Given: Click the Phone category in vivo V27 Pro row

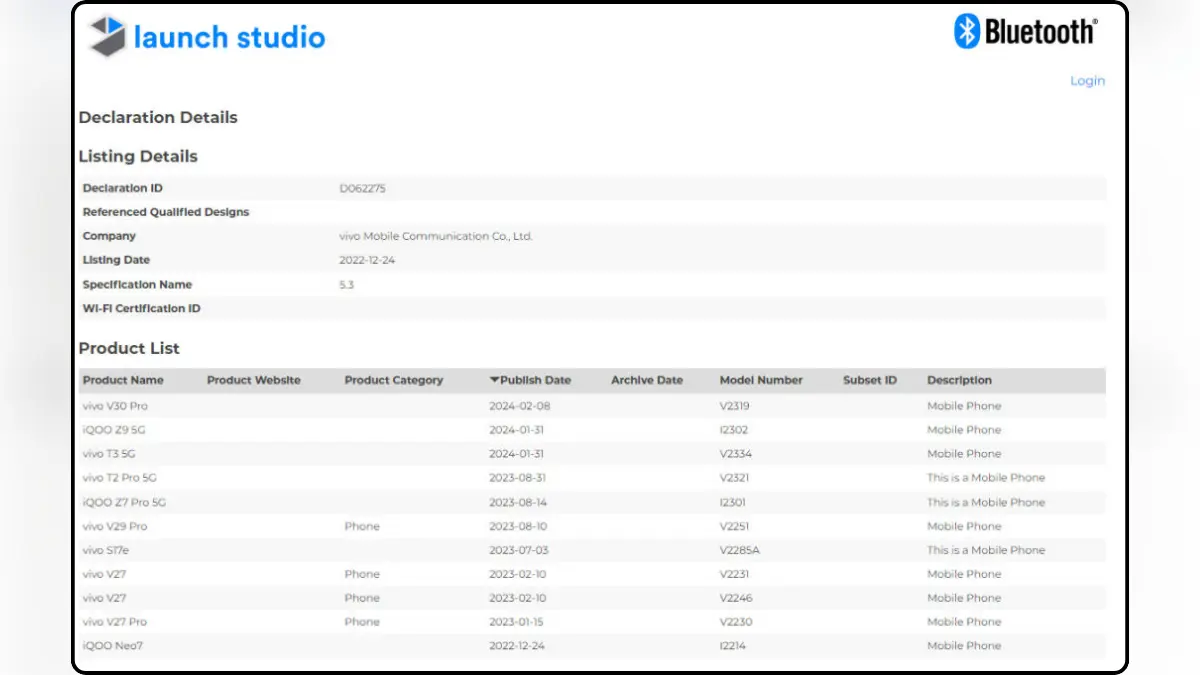Looking at the screenshot, I should (362, 622).
